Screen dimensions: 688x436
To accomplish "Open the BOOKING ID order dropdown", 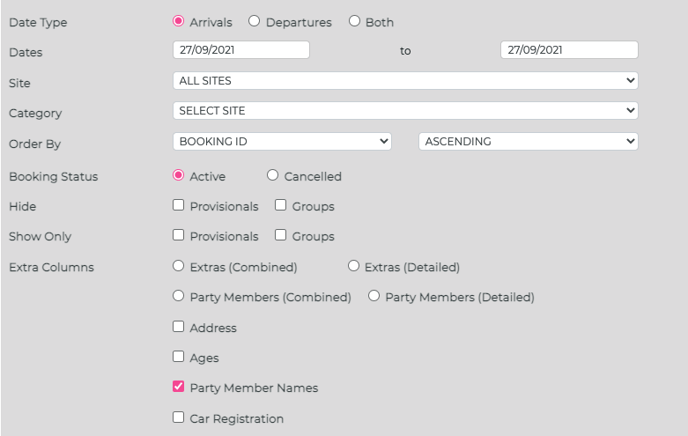I will tap(282, 141).
